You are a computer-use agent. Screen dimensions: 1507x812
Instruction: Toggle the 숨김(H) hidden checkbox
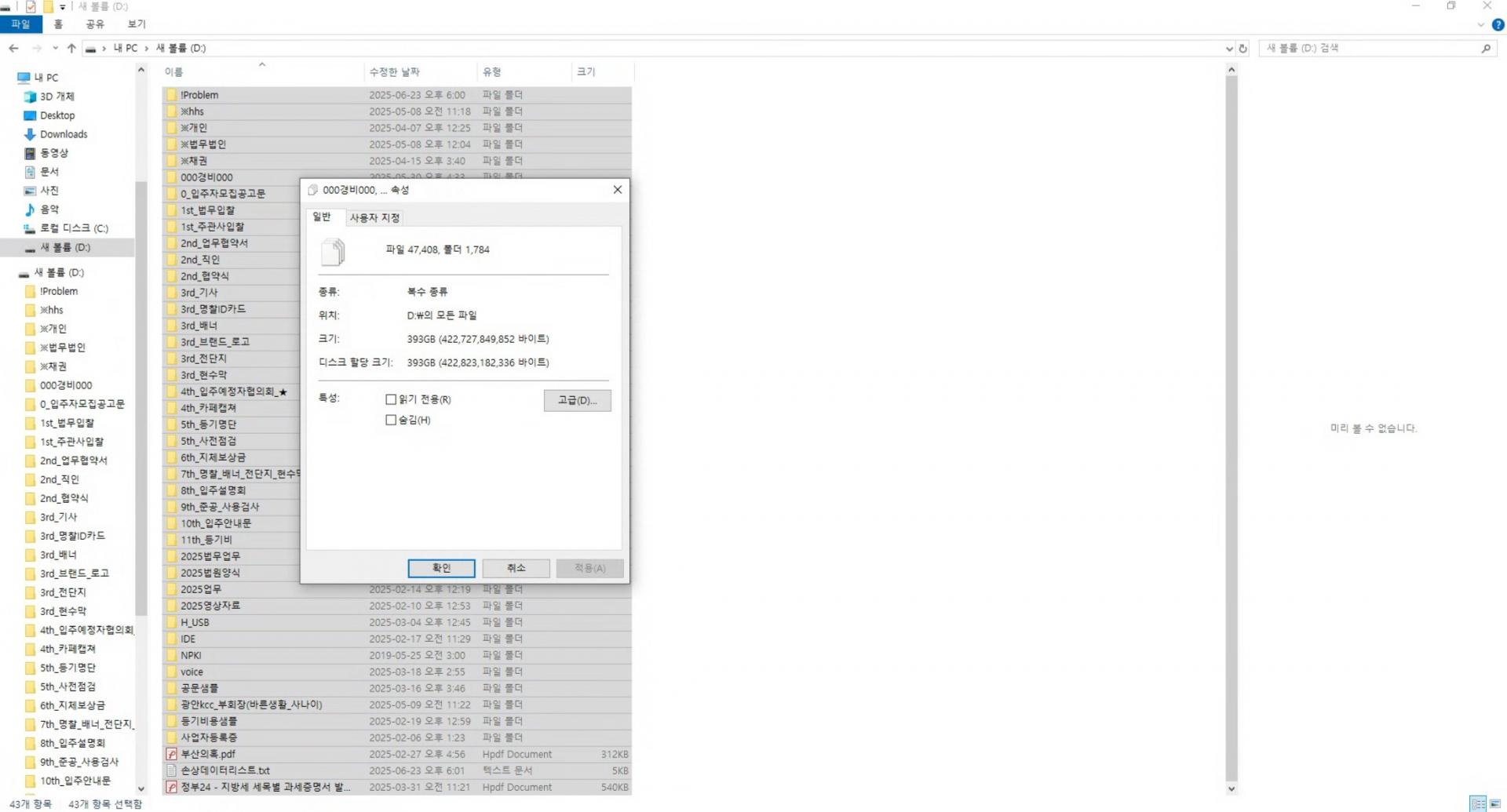coord(391,420)
